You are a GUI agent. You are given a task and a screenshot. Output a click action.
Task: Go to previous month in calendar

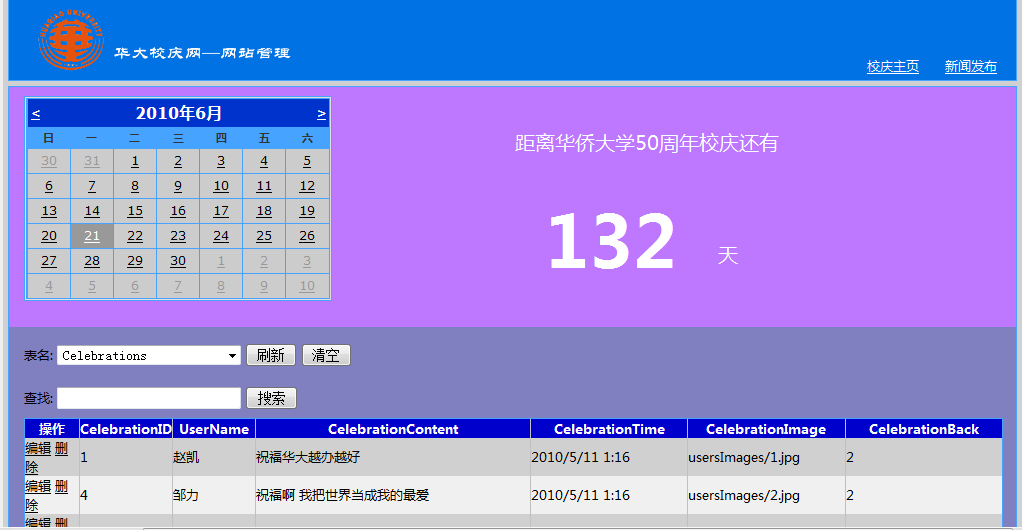[36, 114]
